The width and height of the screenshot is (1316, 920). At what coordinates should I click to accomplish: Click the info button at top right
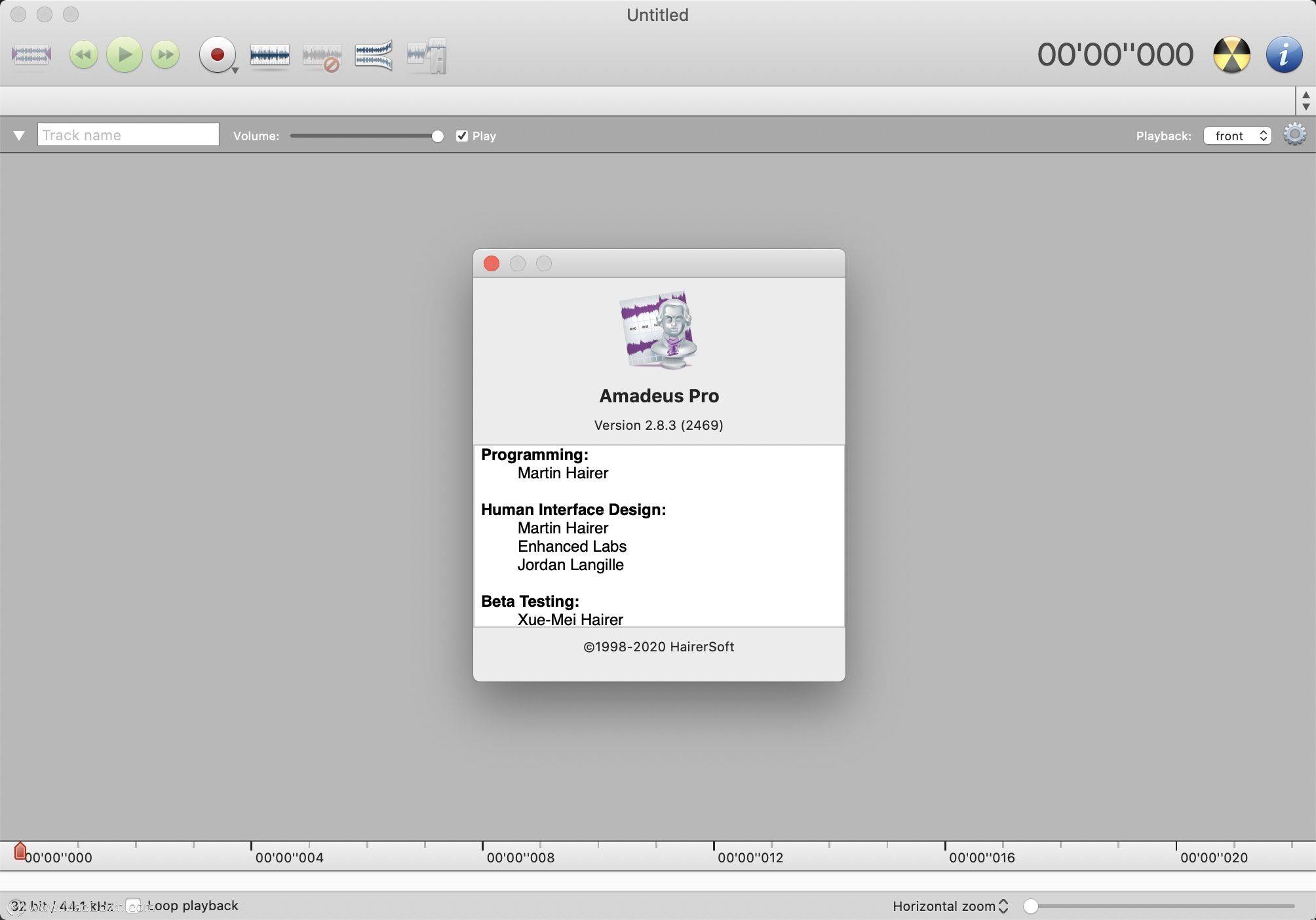(x=1284, y=54)
